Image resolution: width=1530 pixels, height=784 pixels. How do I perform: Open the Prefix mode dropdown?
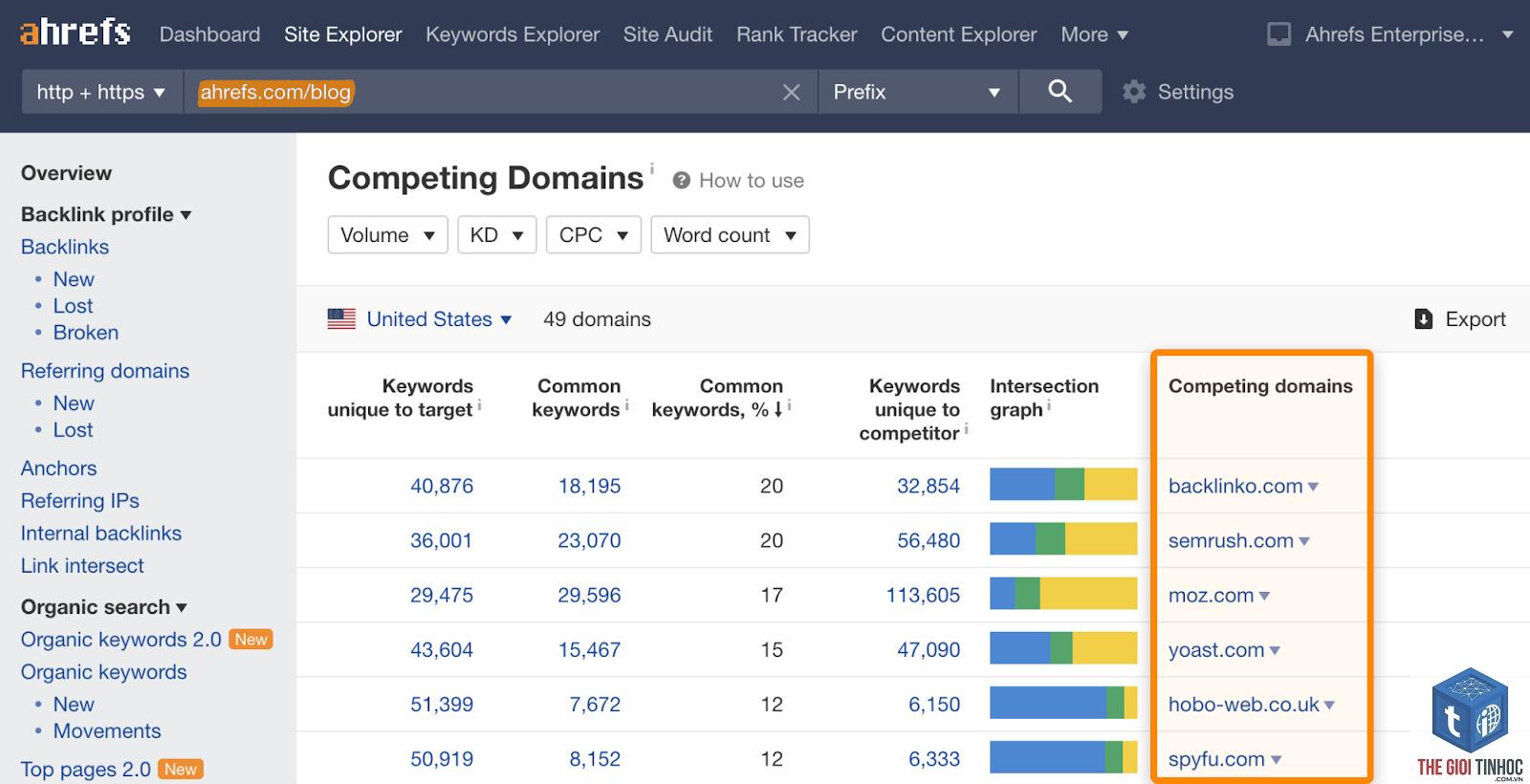pos(918,92)
